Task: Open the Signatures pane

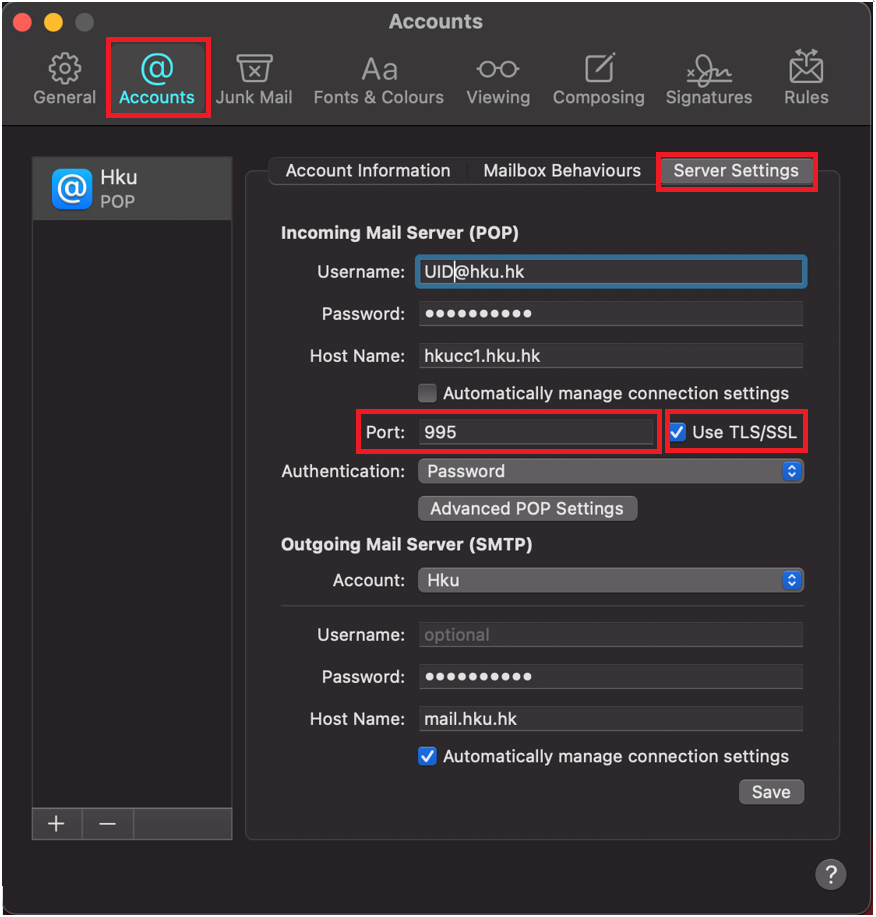Action: pyautogui.click(x=709, y=78)
